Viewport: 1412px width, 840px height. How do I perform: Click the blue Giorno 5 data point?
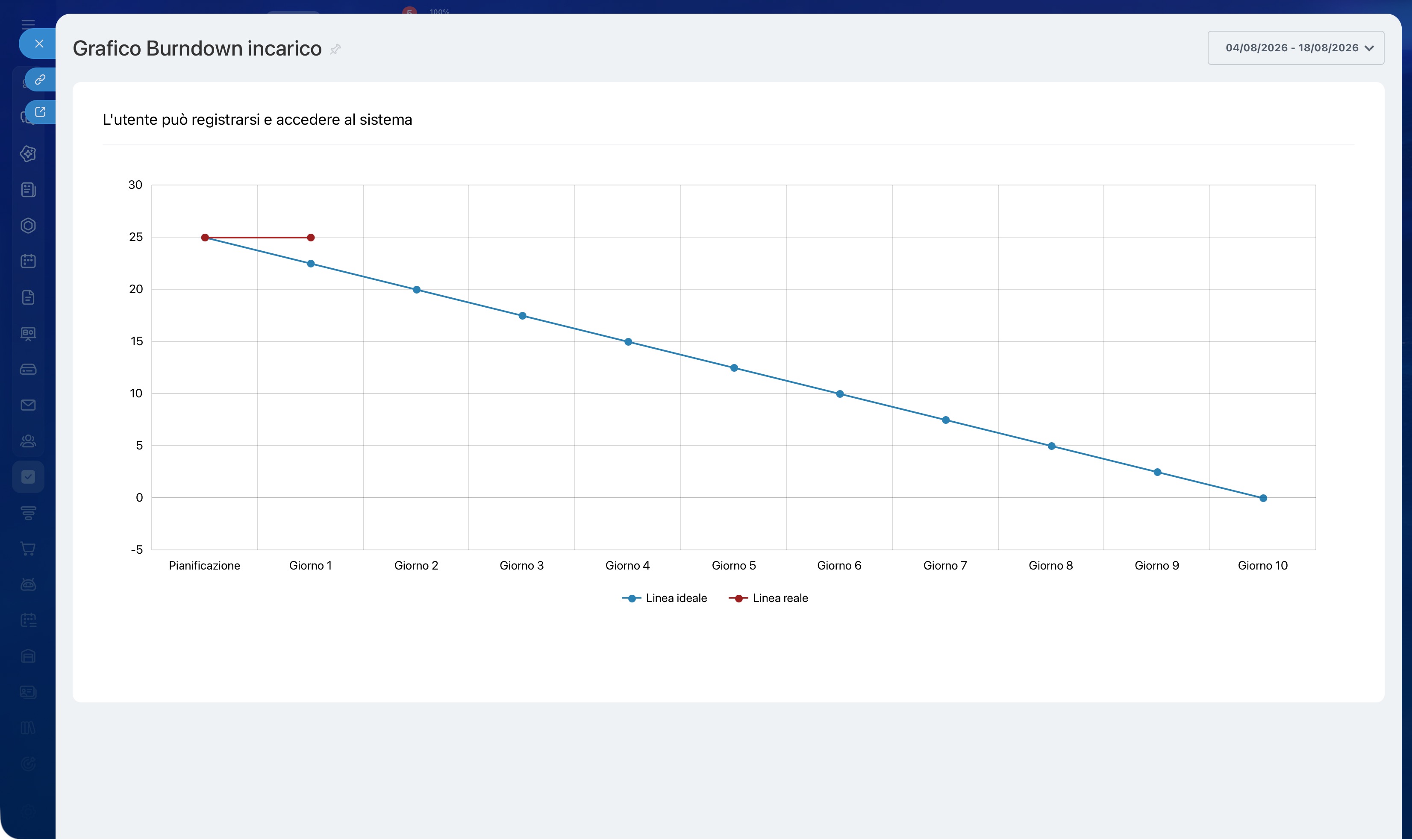(x=734, y=368)
